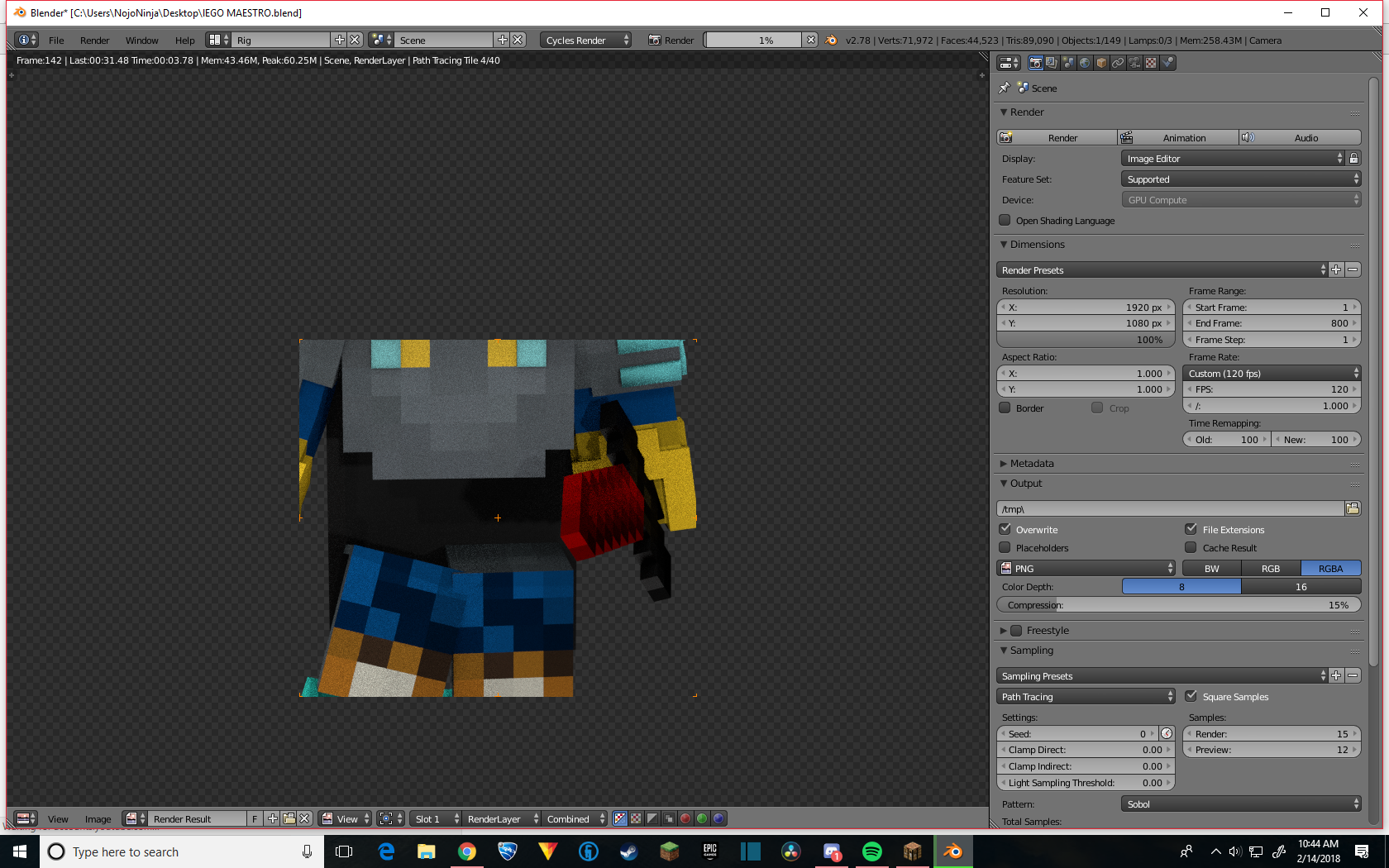The image size is (1389, 868).
Task: Select BW color mode
Action: pos(1212,568)
